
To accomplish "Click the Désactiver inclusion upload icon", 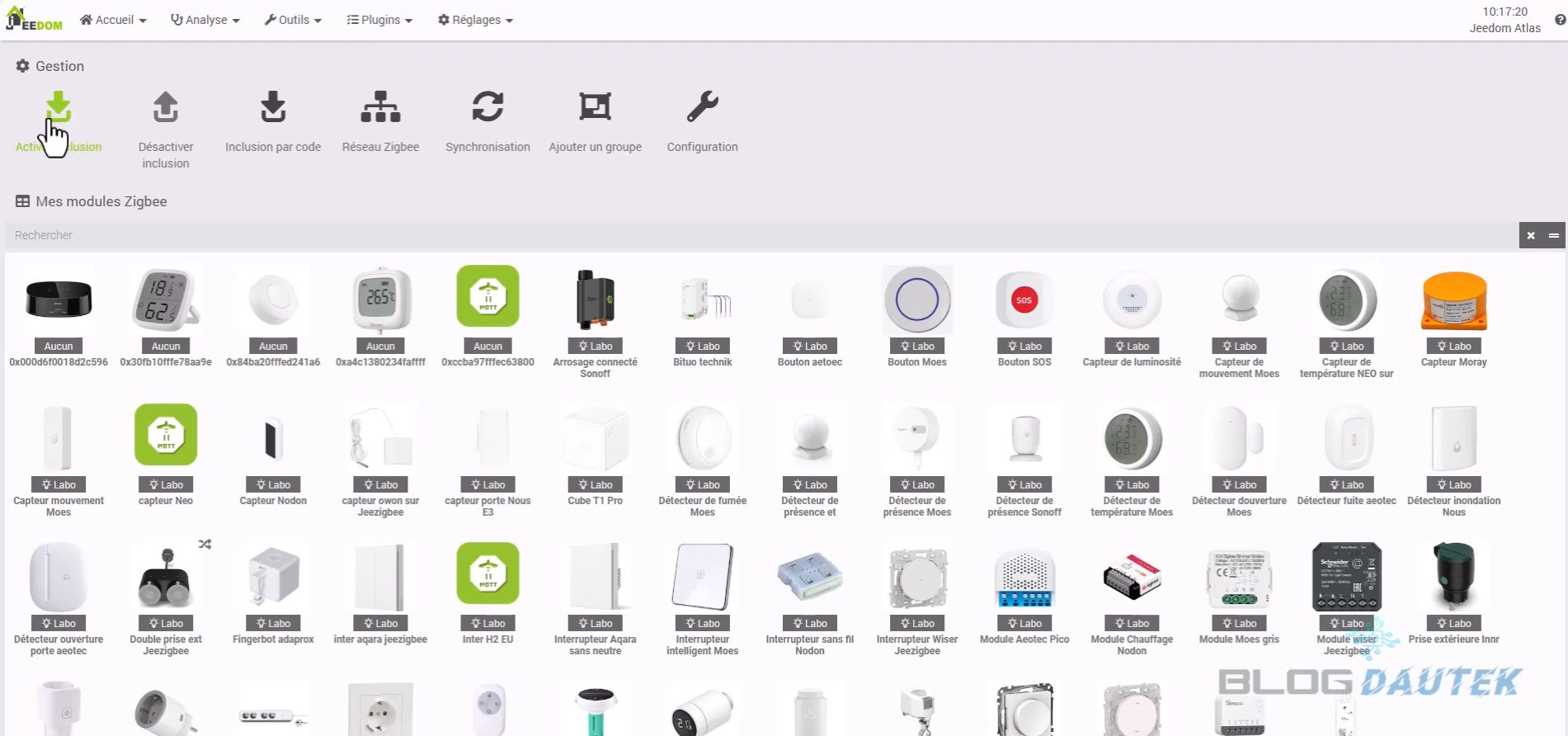I will (166, 107).
